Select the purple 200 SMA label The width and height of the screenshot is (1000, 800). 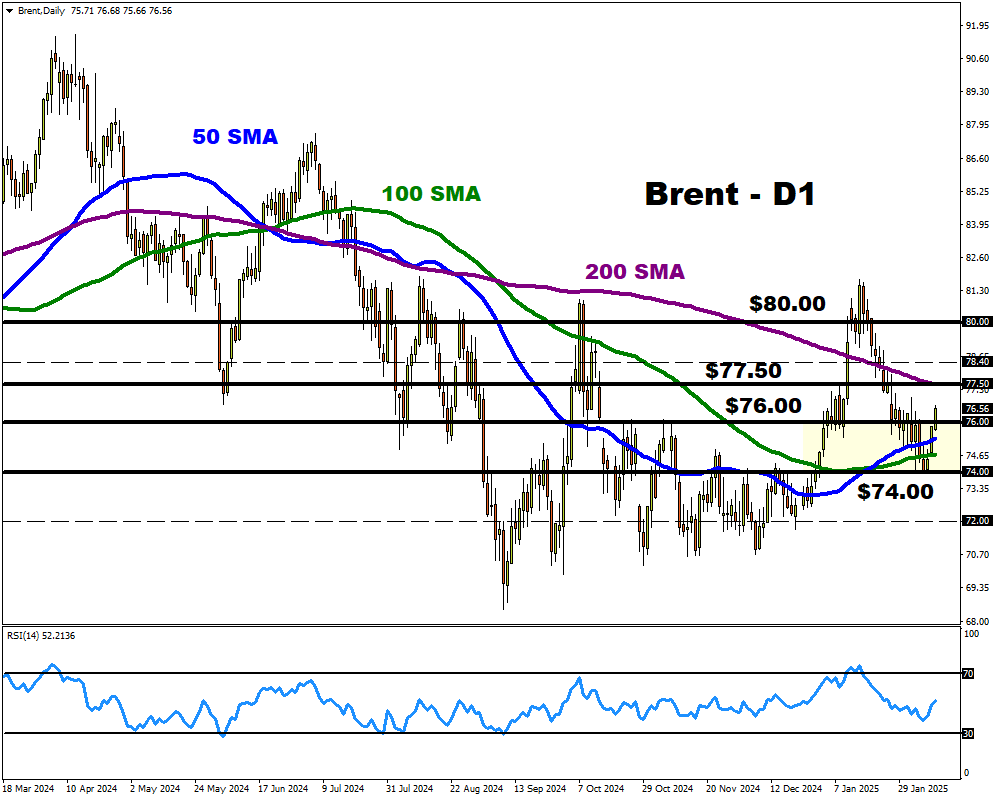pos(635,271)
